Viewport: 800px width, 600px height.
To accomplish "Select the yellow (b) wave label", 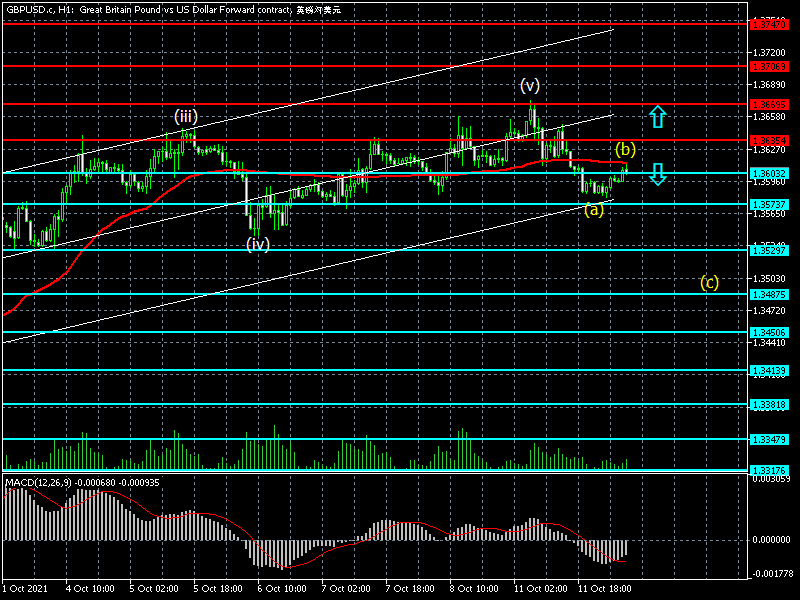I will (625, 149).
